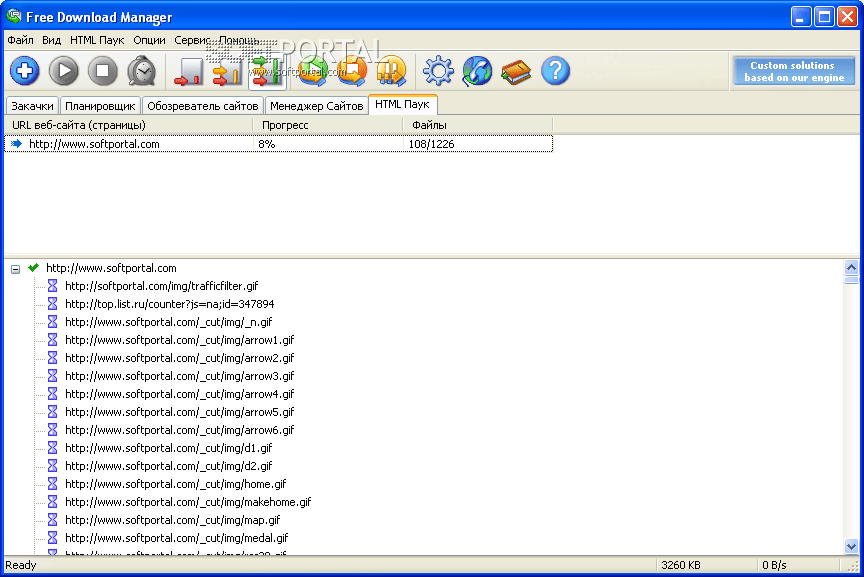Switch to the Планировщик tab
The height and width of the screenshot is (577, 864).
[100, 106]
